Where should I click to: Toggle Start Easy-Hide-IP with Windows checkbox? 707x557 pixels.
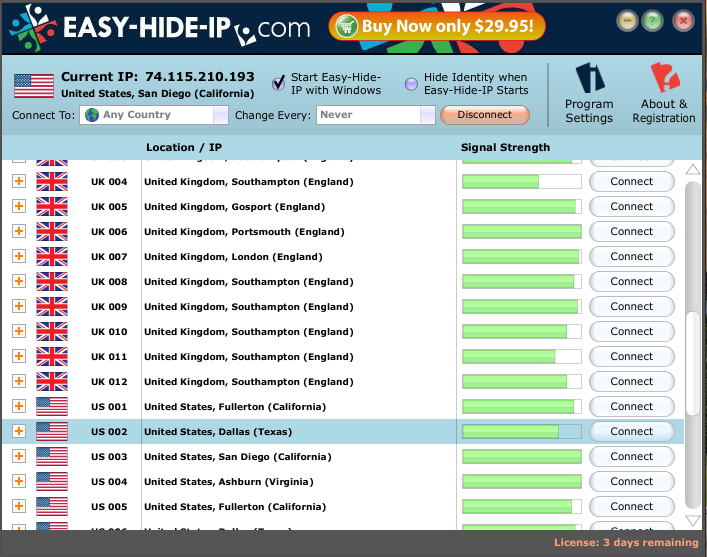click(279, 83)
